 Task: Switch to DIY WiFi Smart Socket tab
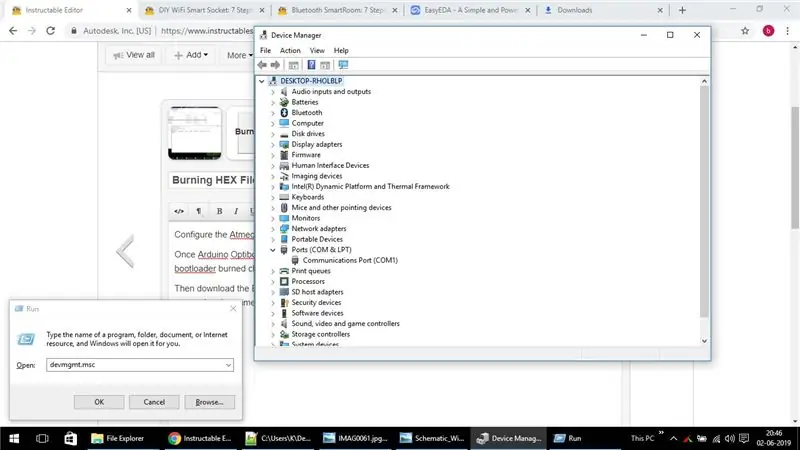(205, 10)
